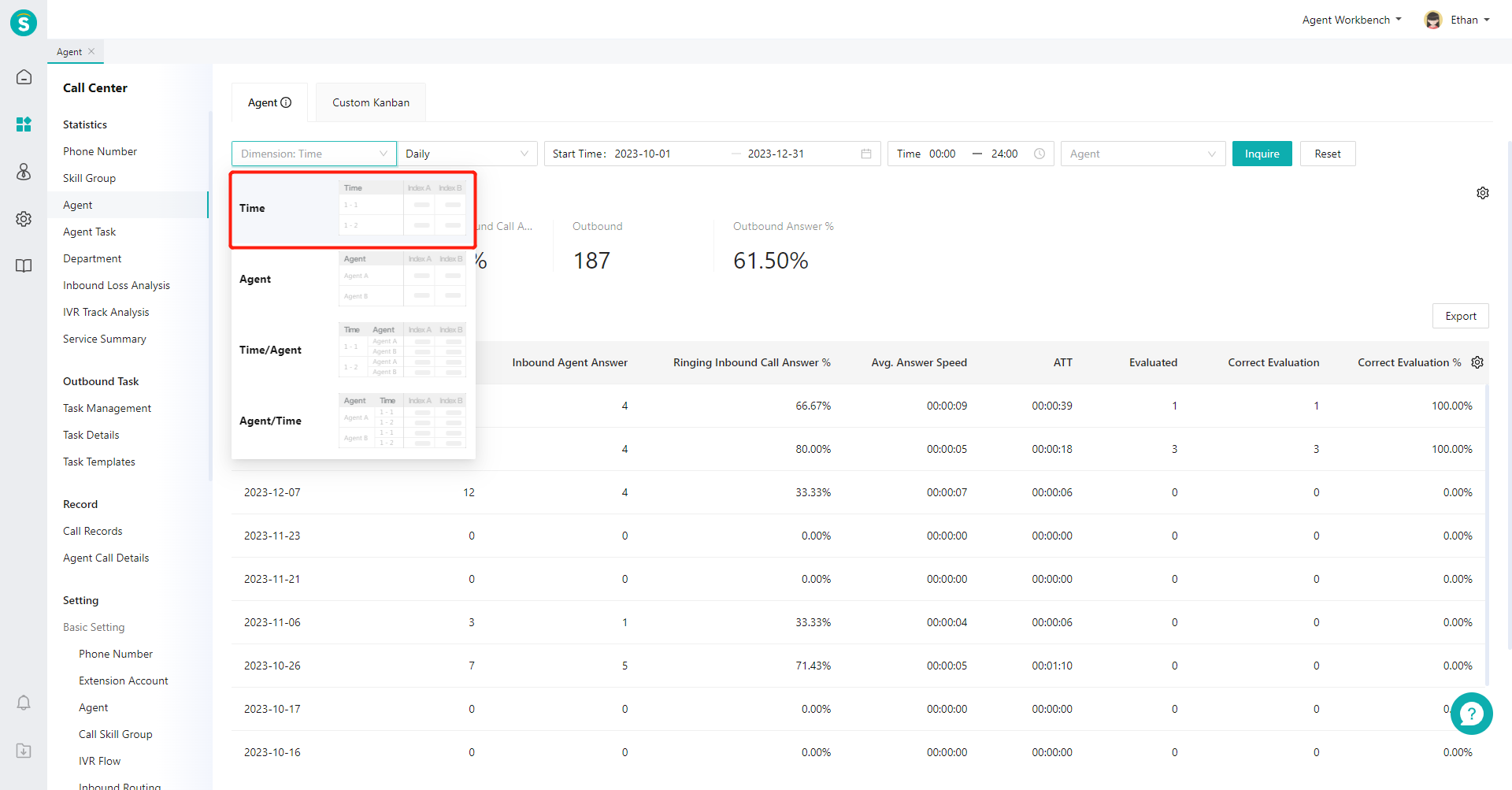Image resolution: width=1512 pixels, height=790 pixels.
Task: Expand the Agent Workbench dropdown
Action: [1351, 20]
